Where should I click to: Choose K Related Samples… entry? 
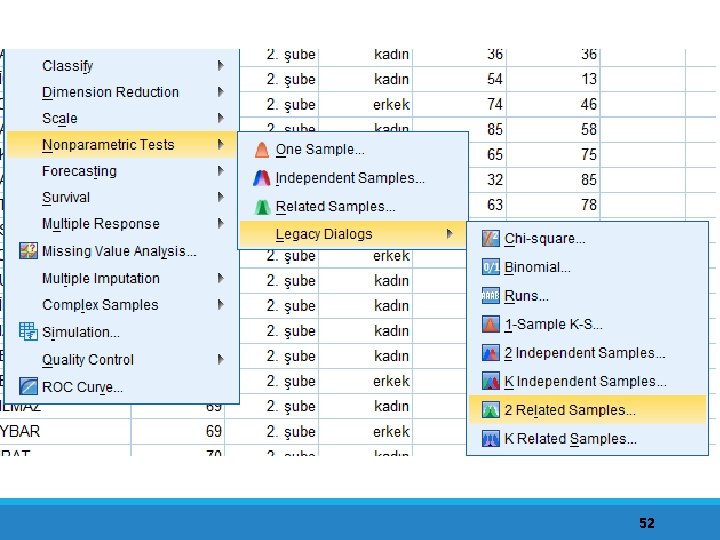click(x=587, y=439)
